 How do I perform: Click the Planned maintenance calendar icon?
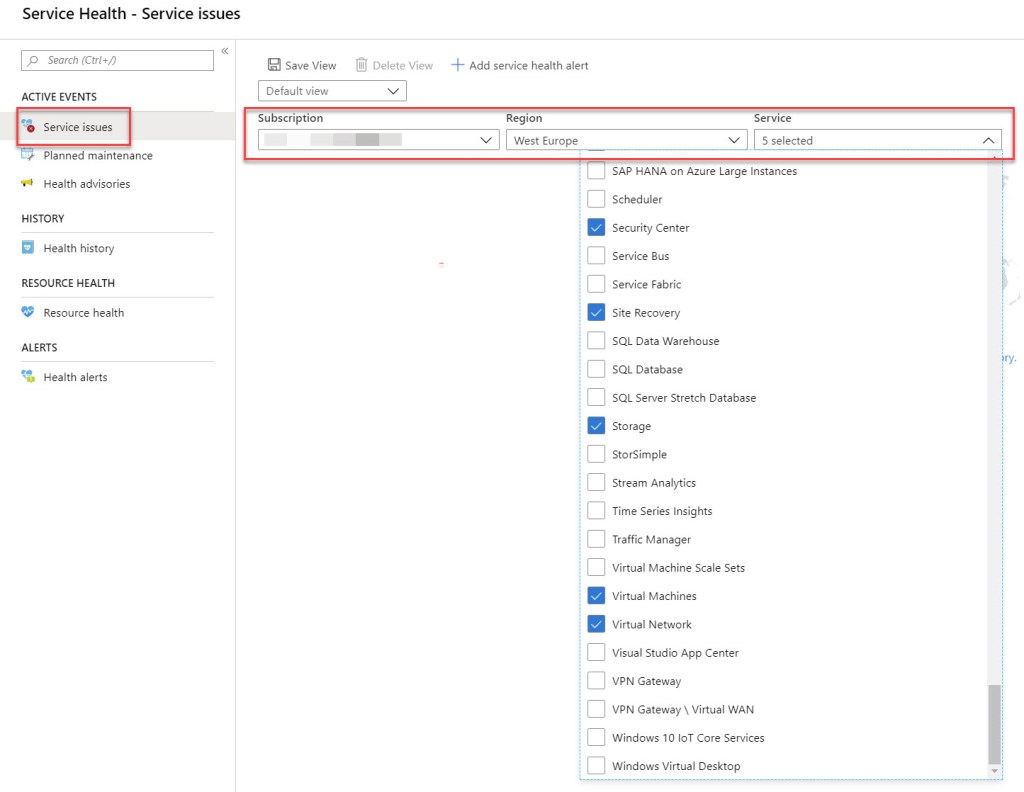coord(28,155)
